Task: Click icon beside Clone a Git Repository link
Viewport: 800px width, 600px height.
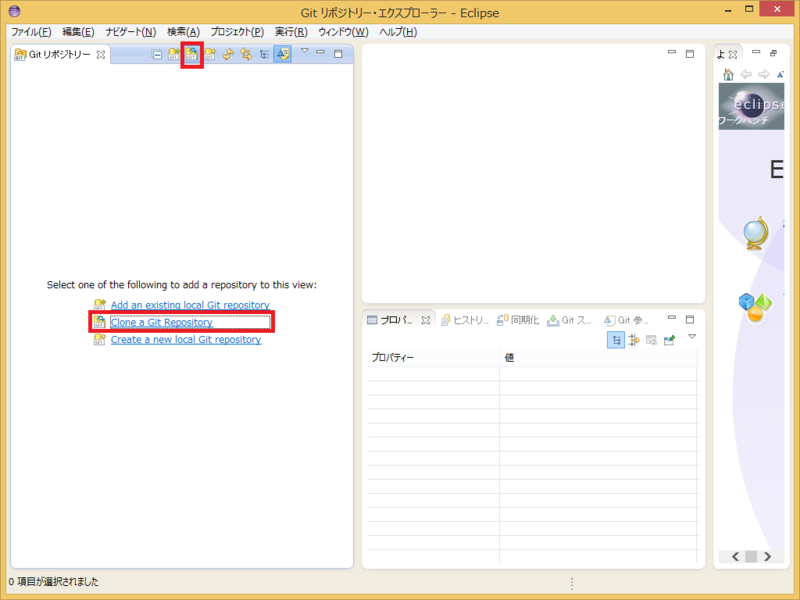Action: [x=99, y=322]
